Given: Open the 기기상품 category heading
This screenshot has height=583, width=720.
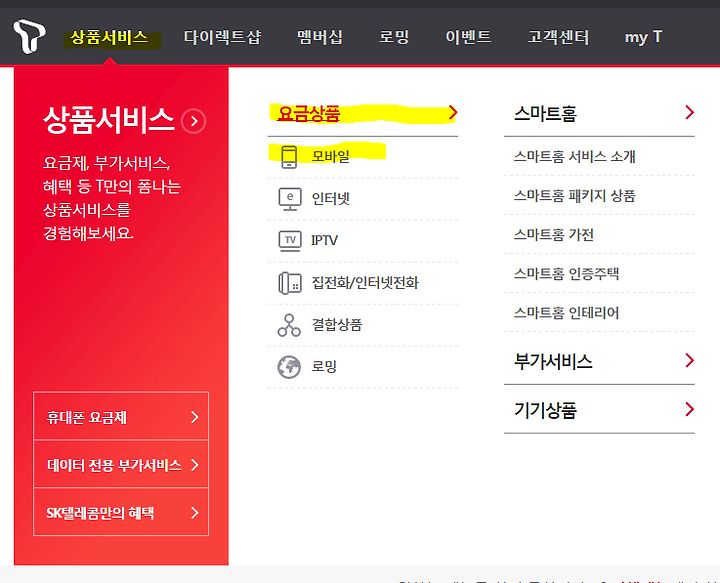Looking at the screenshot, I should [x=545, y=410].
